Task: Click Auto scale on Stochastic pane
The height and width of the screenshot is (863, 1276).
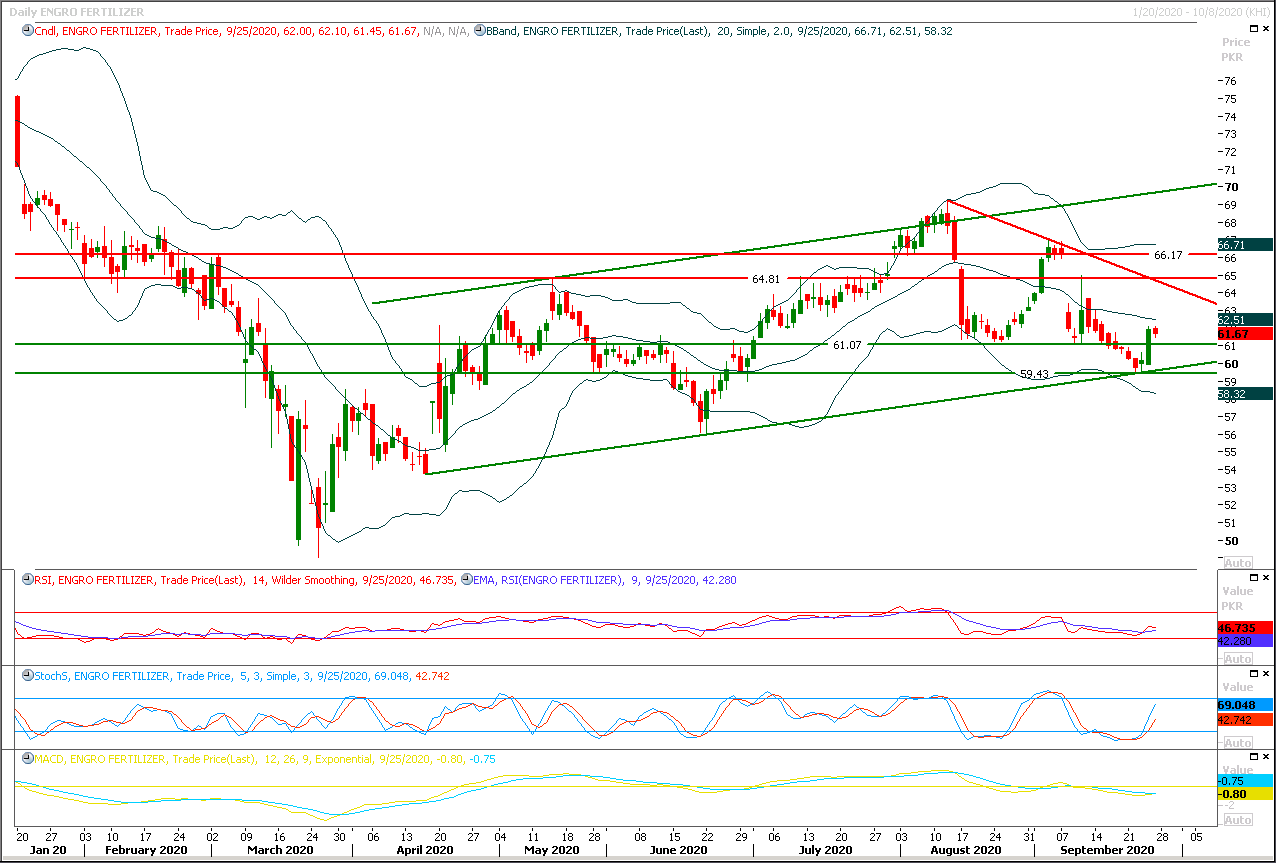Action: [1238, 743]
